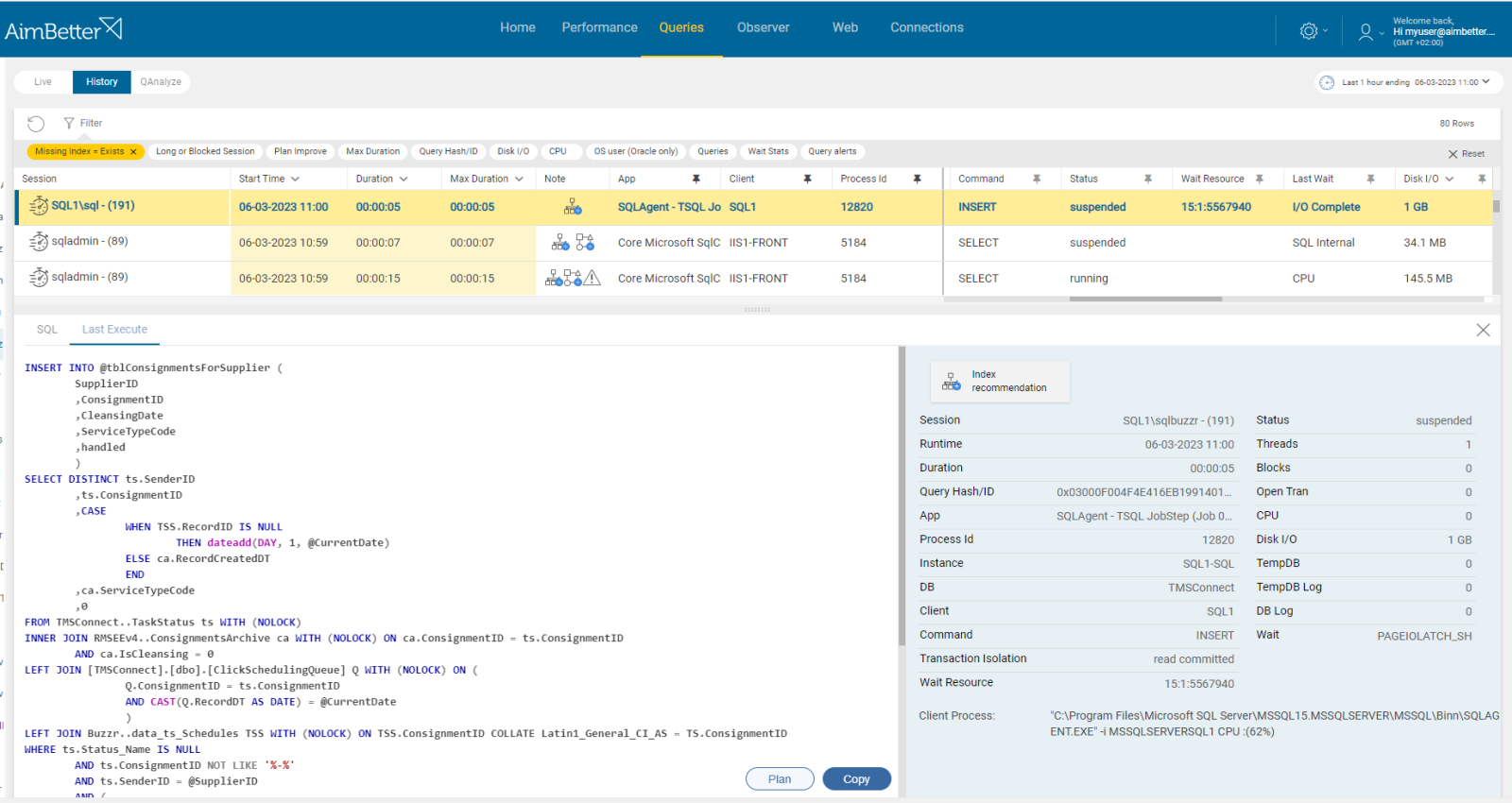Screen dimensions: 1512x803
Task: Switch to the Last Execute tab
Action: click(114, 330)
